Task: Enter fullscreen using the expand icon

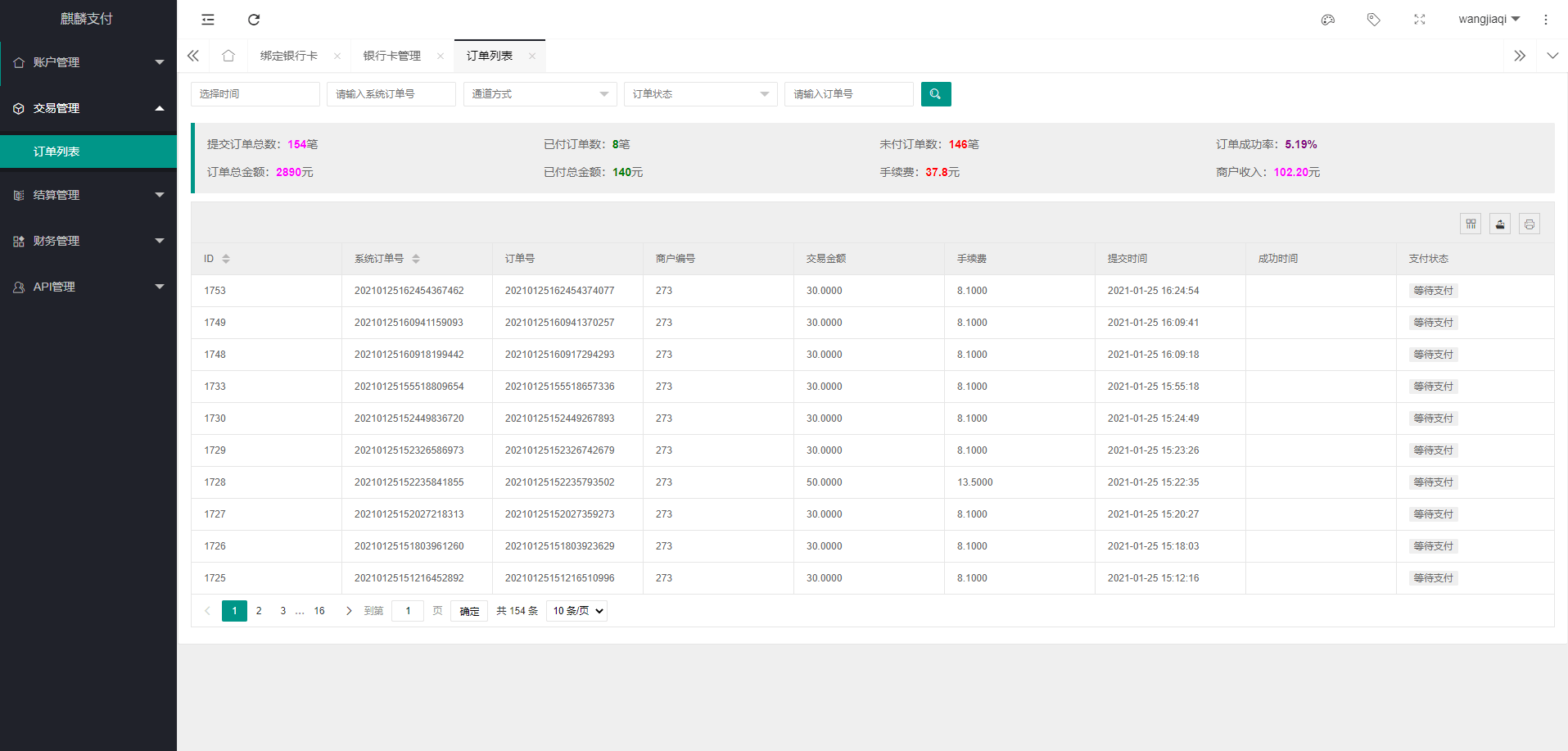Action: point(1420,20)
